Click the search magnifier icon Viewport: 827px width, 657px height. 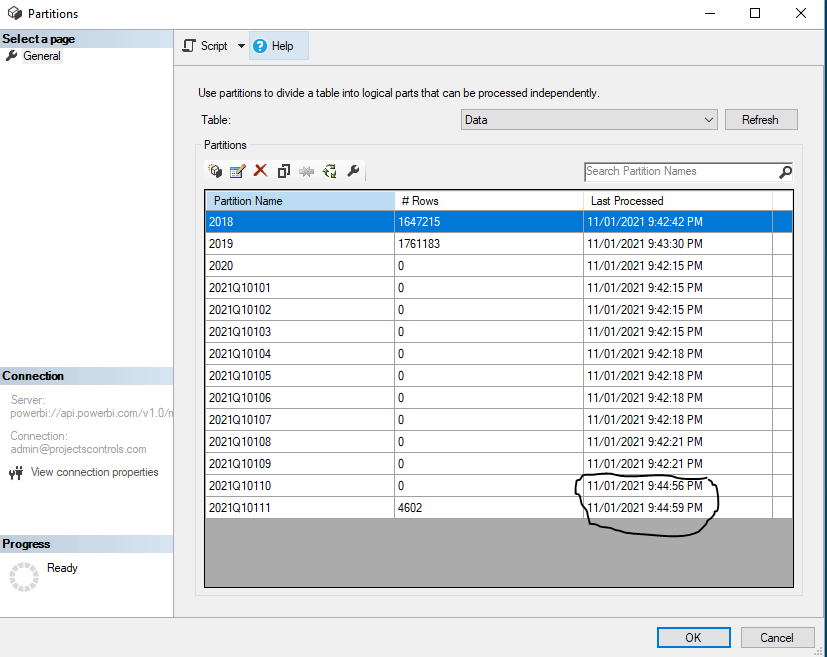(785, 172)
